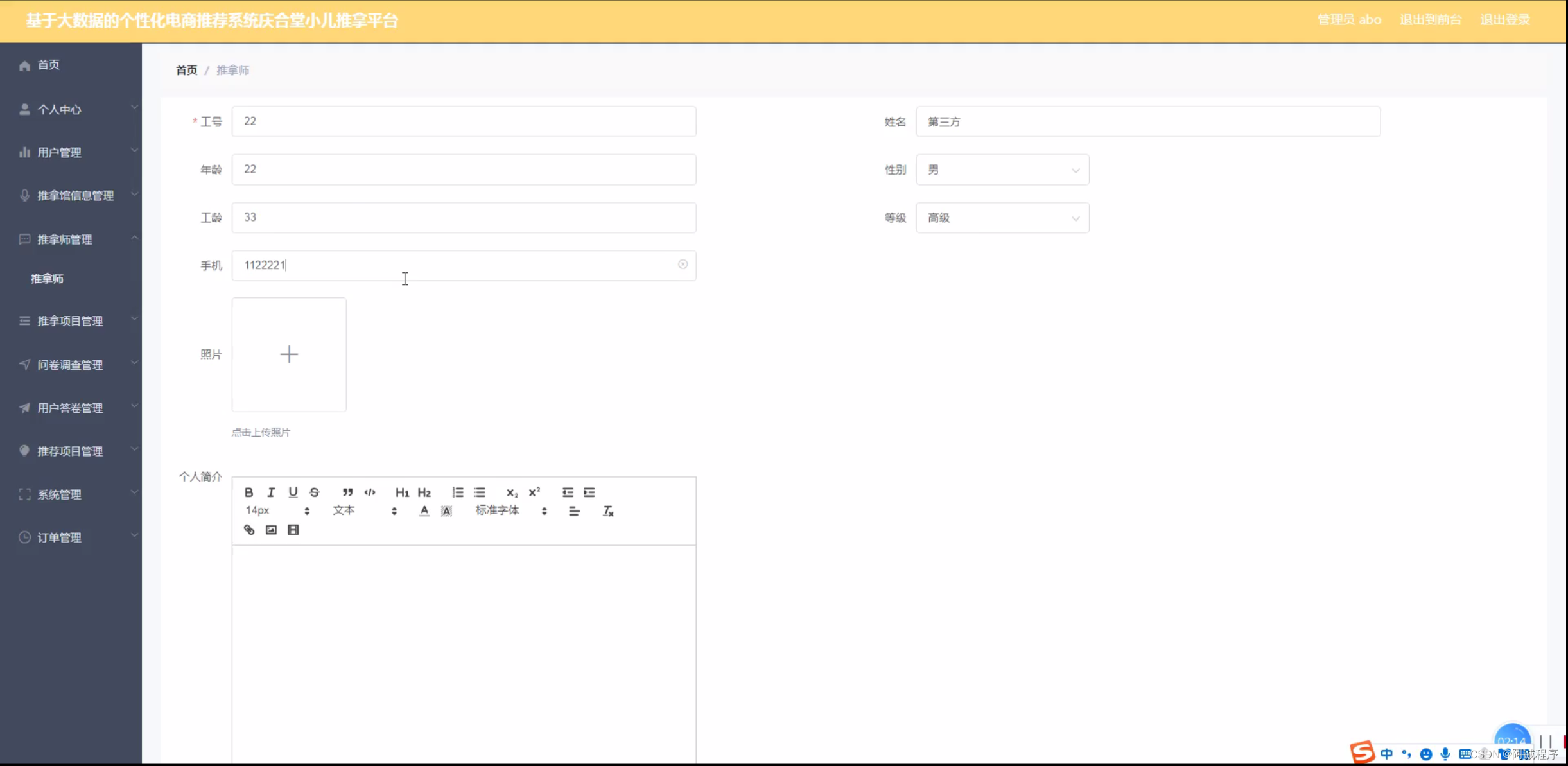The image size is (1568, 766).
Task: Open the 性别 gender dropdown
Action: click(x=1002, y=170)
